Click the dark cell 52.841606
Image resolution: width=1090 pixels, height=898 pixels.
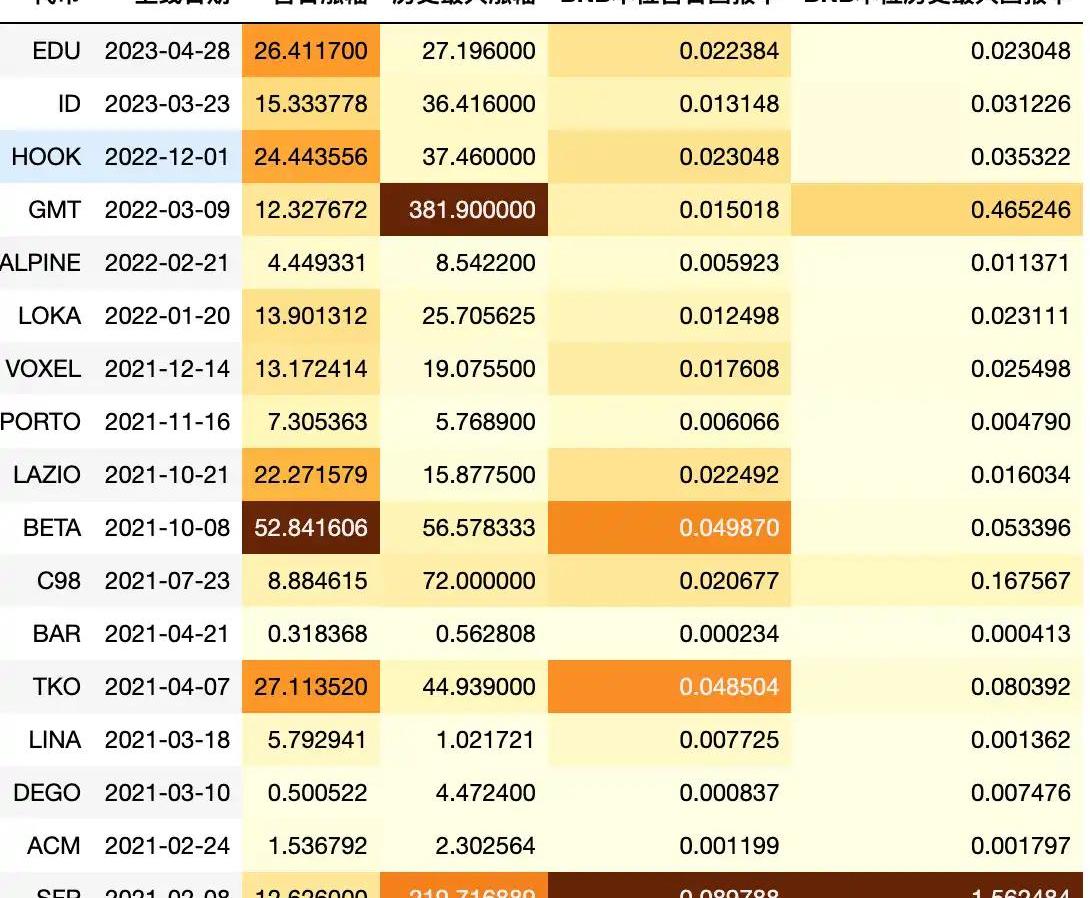(311, 528)
